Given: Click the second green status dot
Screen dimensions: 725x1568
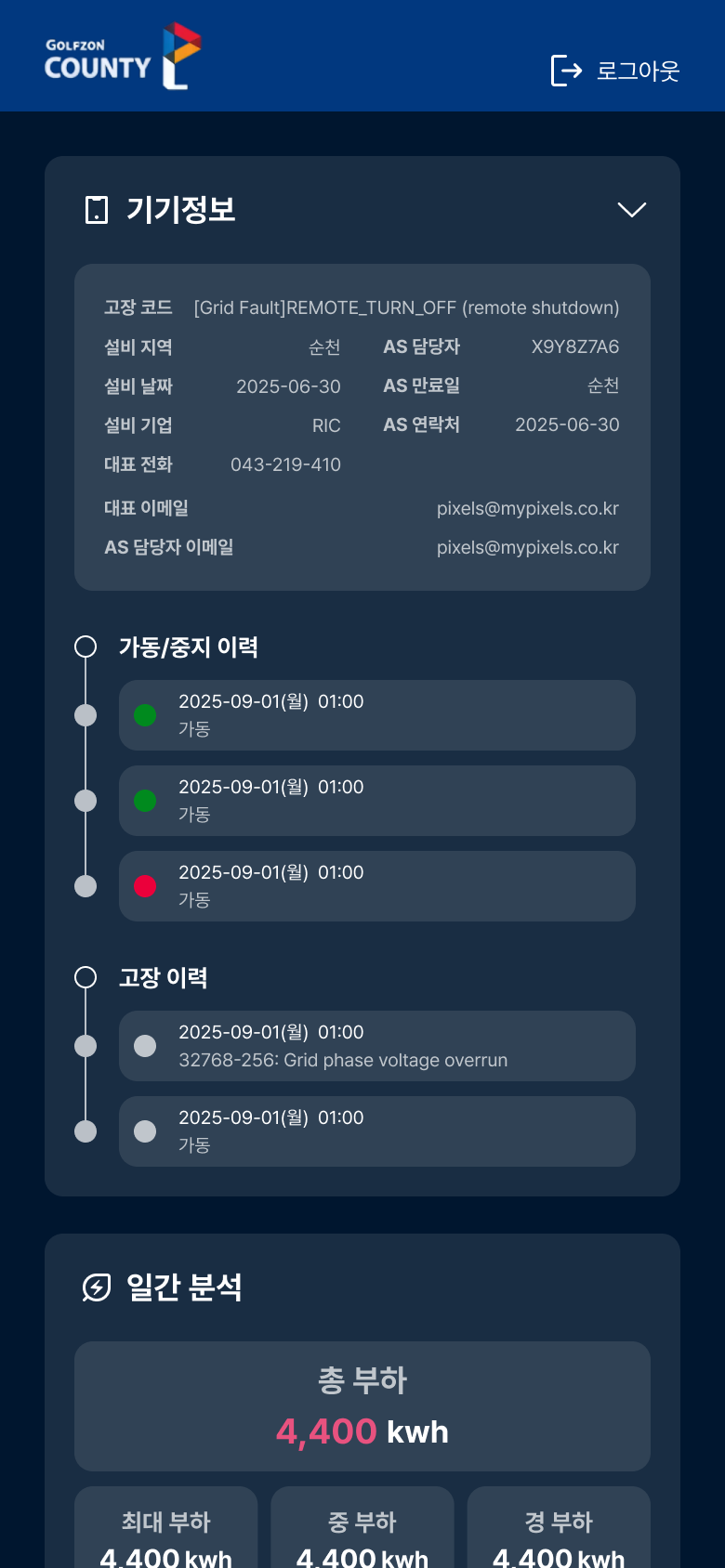Looking at the screenshot, I should coord(145,801).
